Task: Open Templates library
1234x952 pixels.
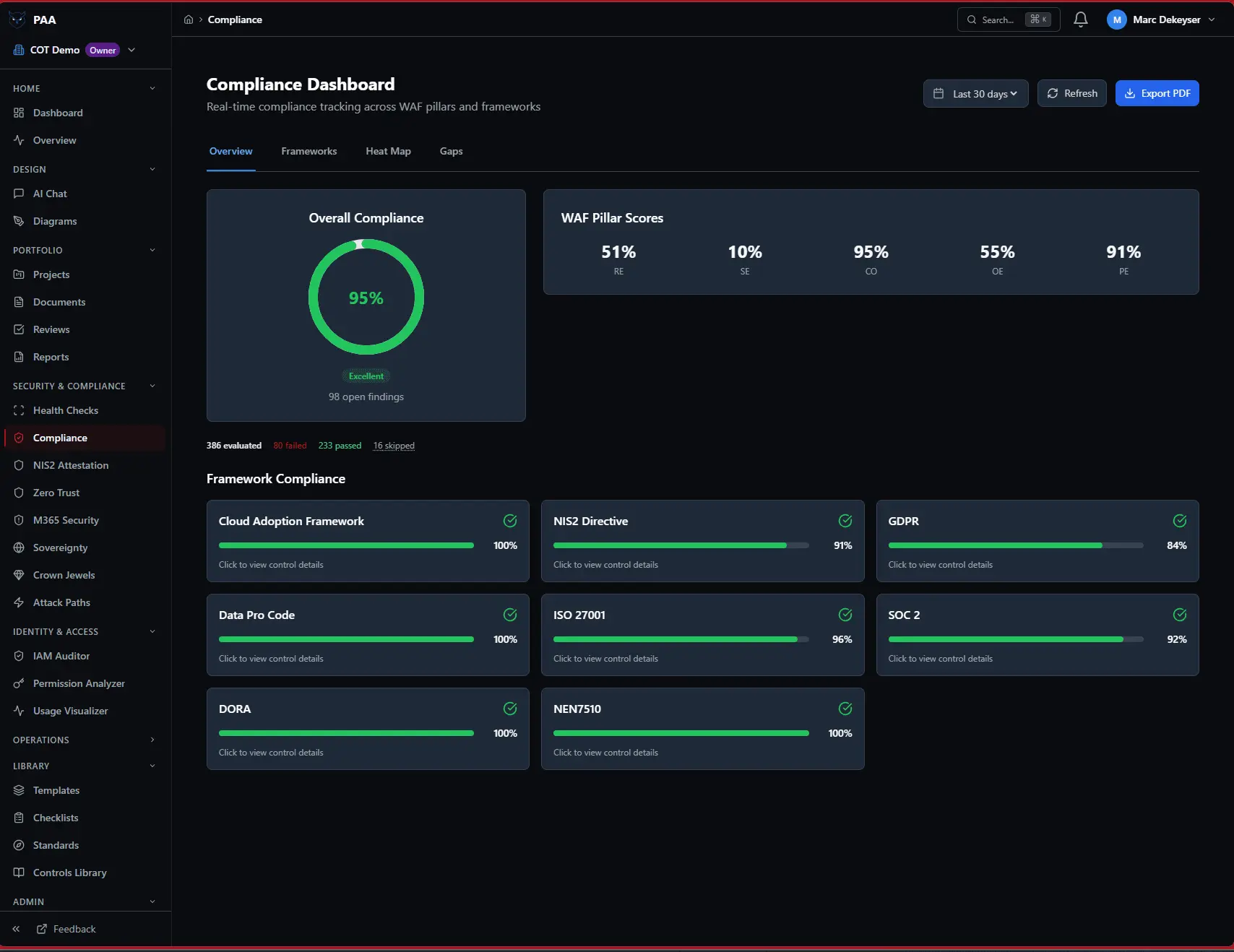Action: [x=85, y=790]
